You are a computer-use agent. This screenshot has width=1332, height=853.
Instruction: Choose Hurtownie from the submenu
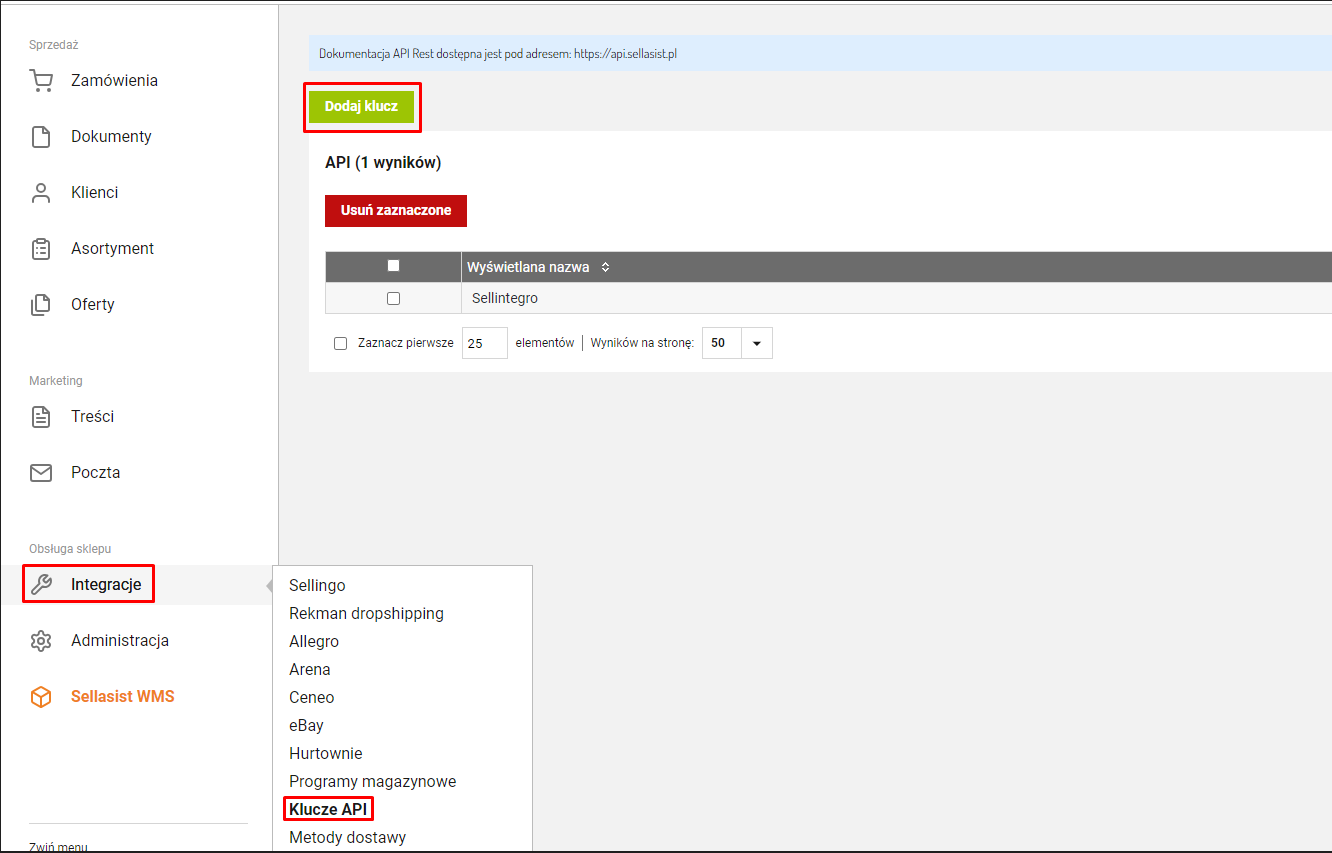(326, 753)
